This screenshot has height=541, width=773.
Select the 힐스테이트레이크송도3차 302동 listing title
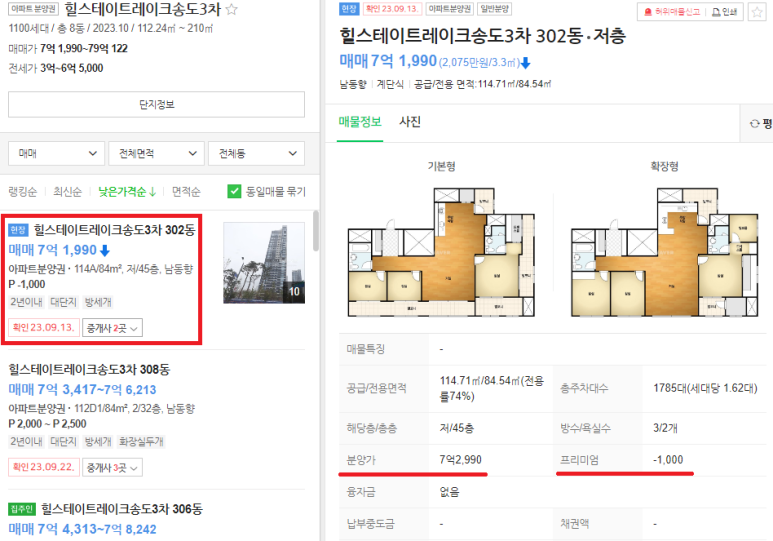tap(114, 230)
